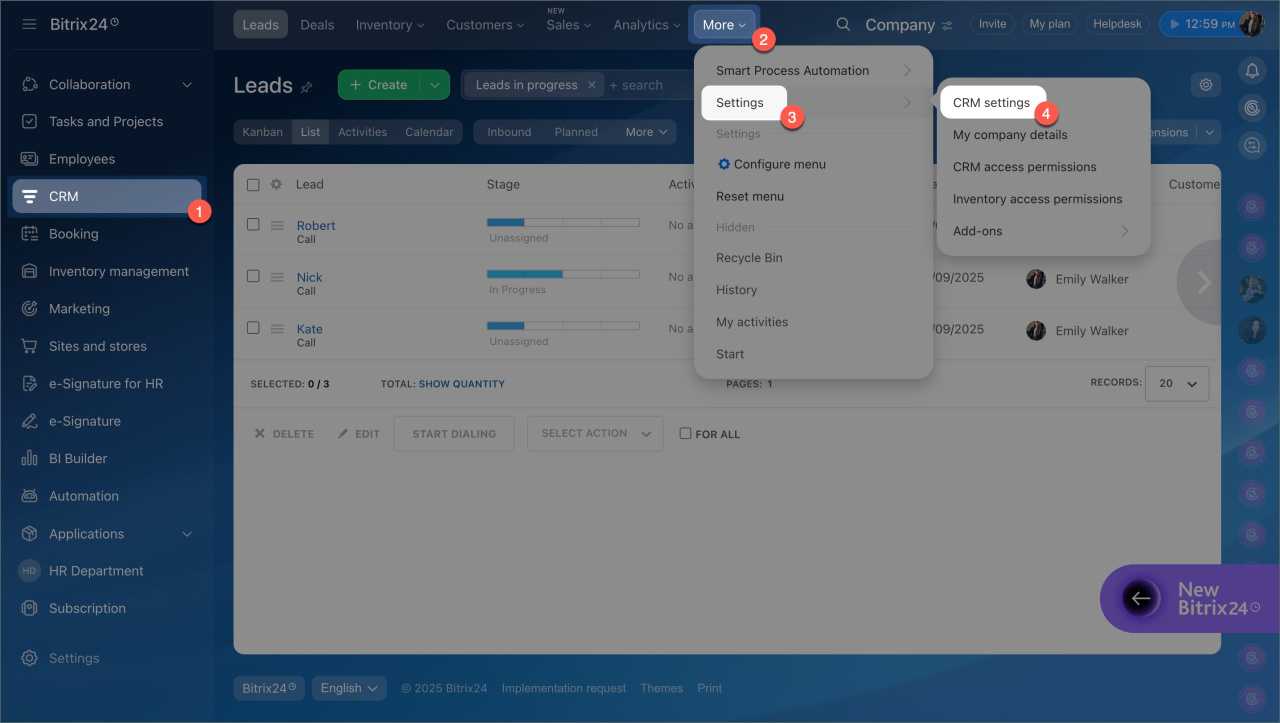Check the select-all checkbox in table header
This screenshot has height=723, width=1280.
253,184
